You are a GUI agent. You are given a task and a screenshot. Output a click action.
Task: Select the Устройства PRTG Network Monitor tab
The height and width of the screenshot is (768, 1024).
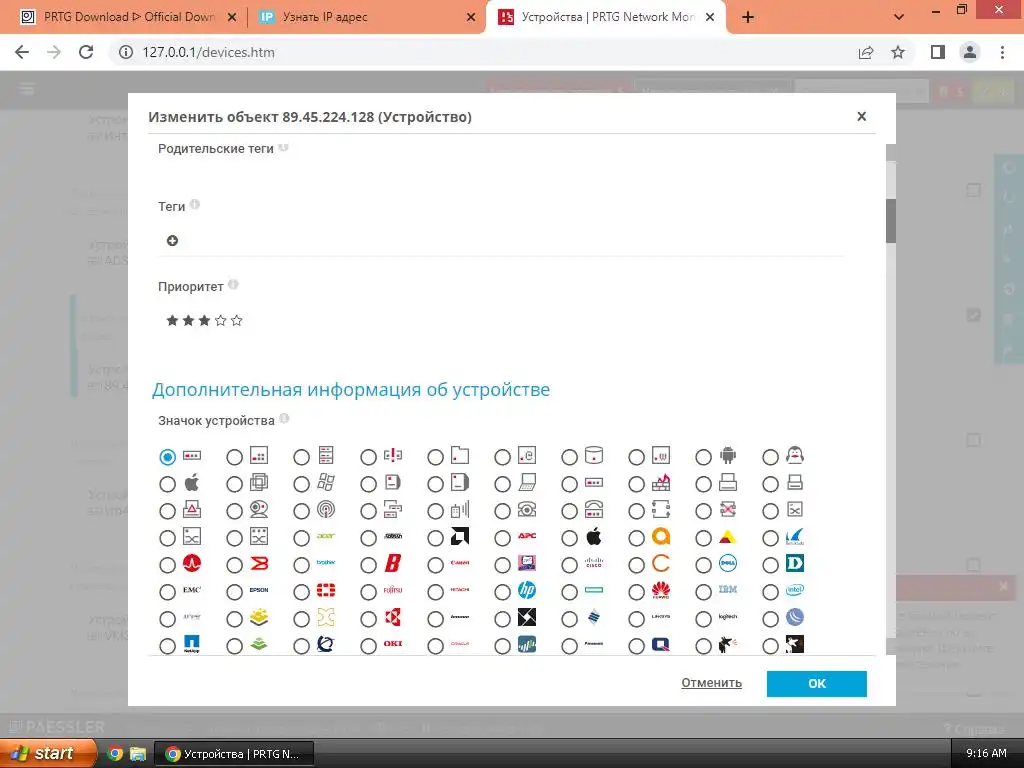[x=605, y=17]
